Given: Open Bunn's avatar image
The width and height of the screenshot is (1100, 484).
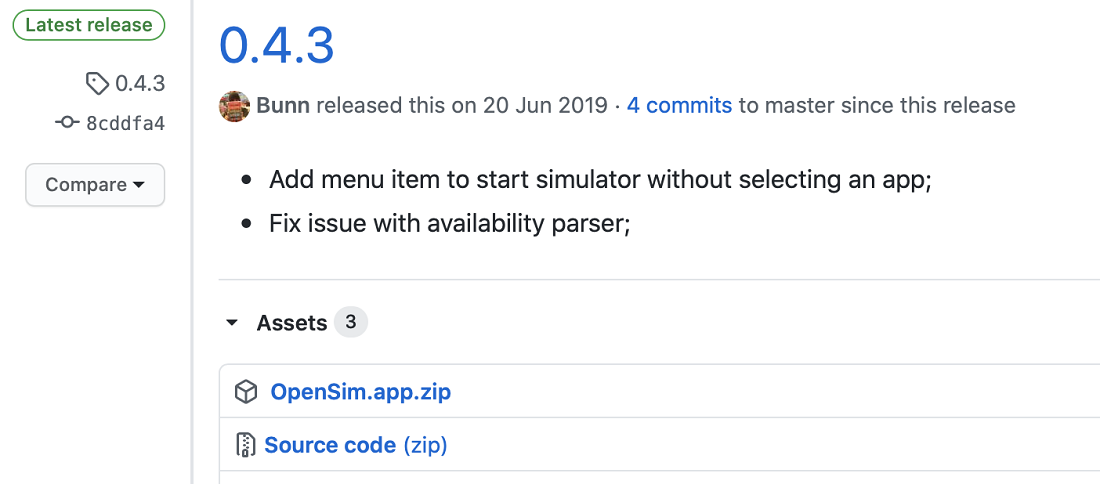Looking at the screenshot, I should click(235, 106).
